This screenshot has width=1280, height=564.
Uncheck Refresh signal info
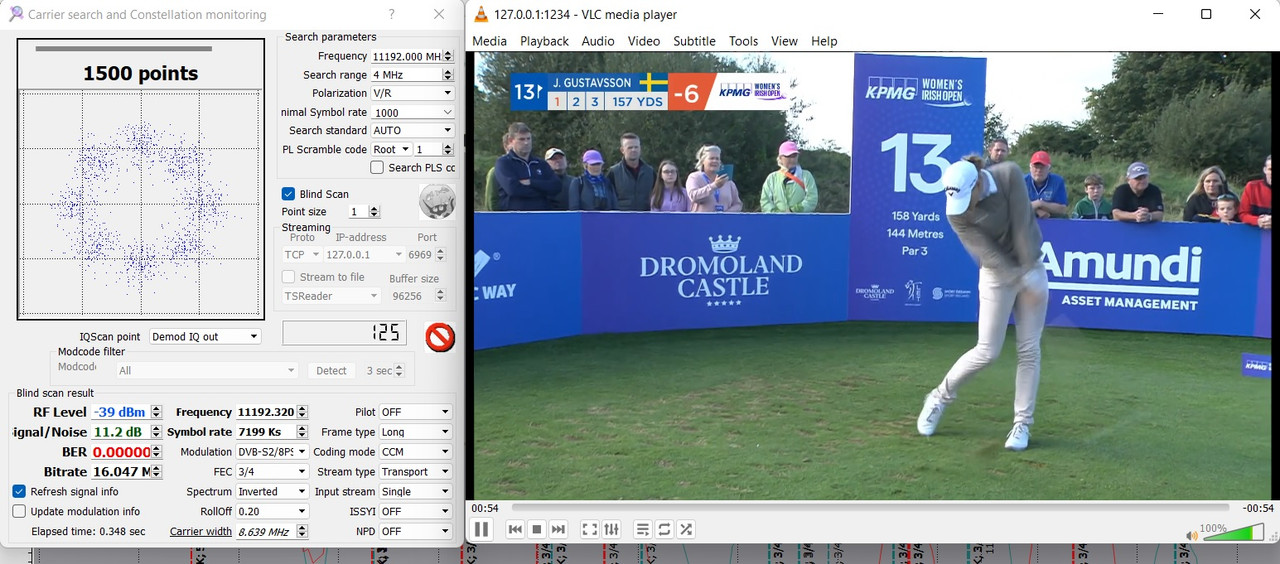click(19, 491)
